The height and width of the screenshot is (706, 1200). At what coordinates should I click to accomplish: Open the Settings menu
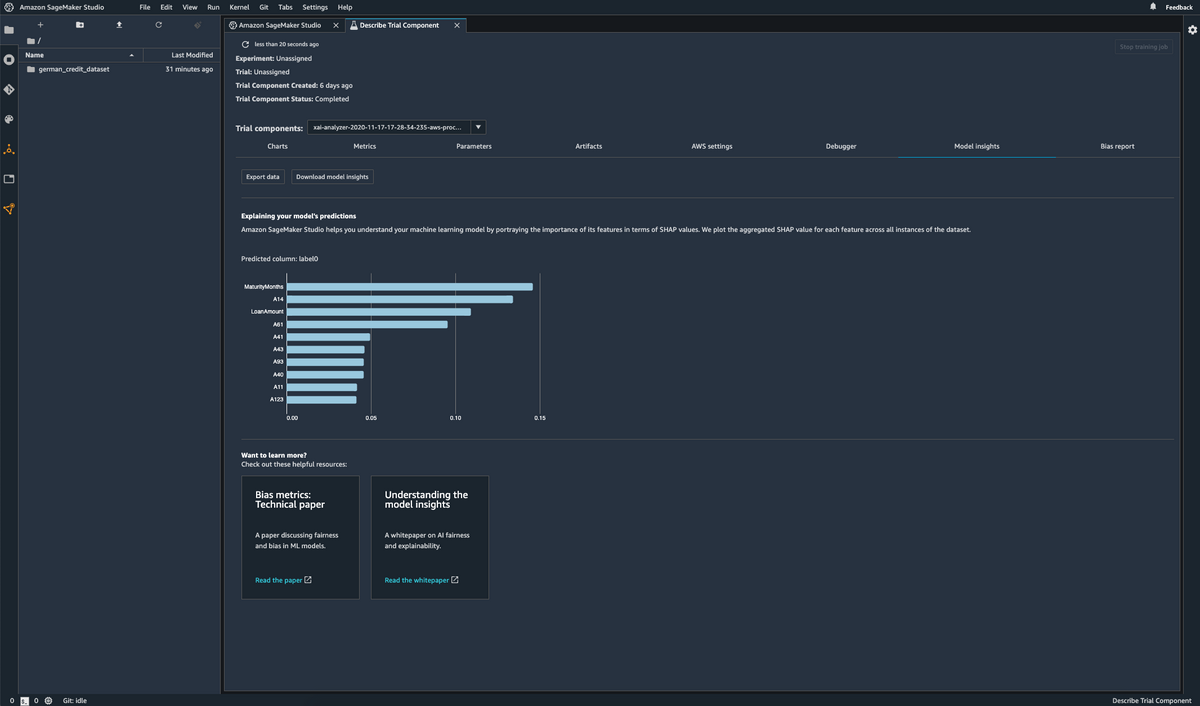coord(315,7)
